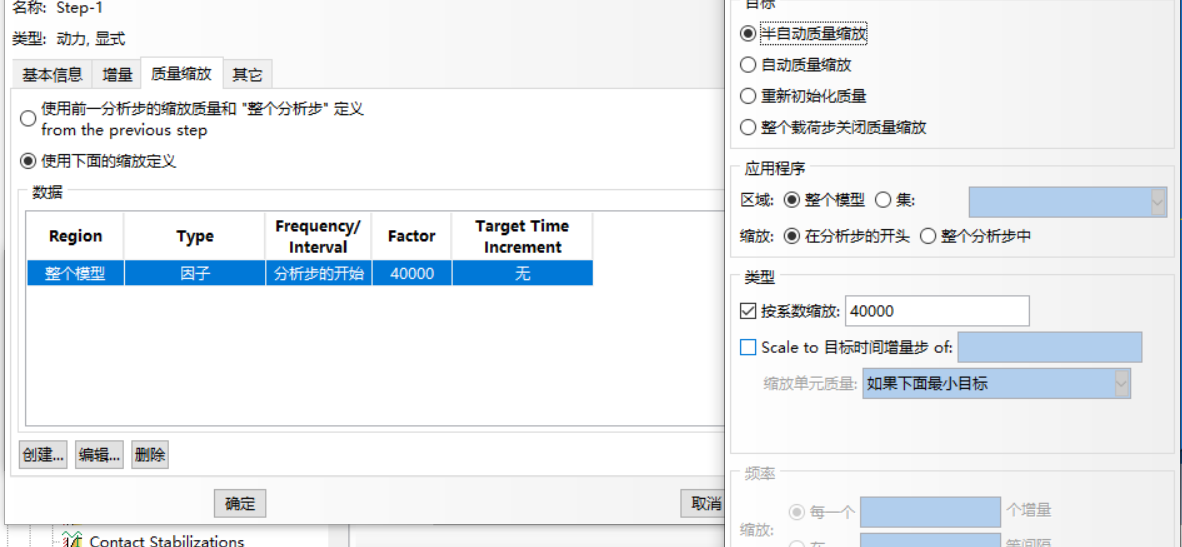Click the 编辑... button
The image size is (1182, 547).
coord(99,455)
